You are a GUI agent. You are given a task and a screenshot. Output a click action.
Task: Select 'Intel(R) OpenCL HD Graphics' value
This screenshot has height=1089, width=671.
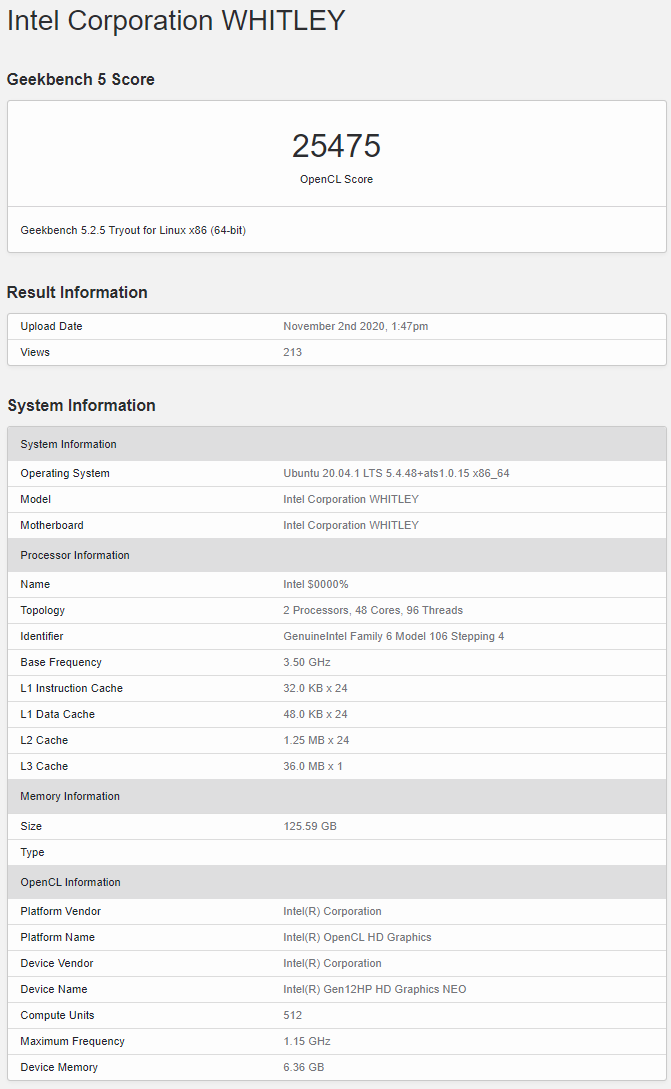(357, 938)
